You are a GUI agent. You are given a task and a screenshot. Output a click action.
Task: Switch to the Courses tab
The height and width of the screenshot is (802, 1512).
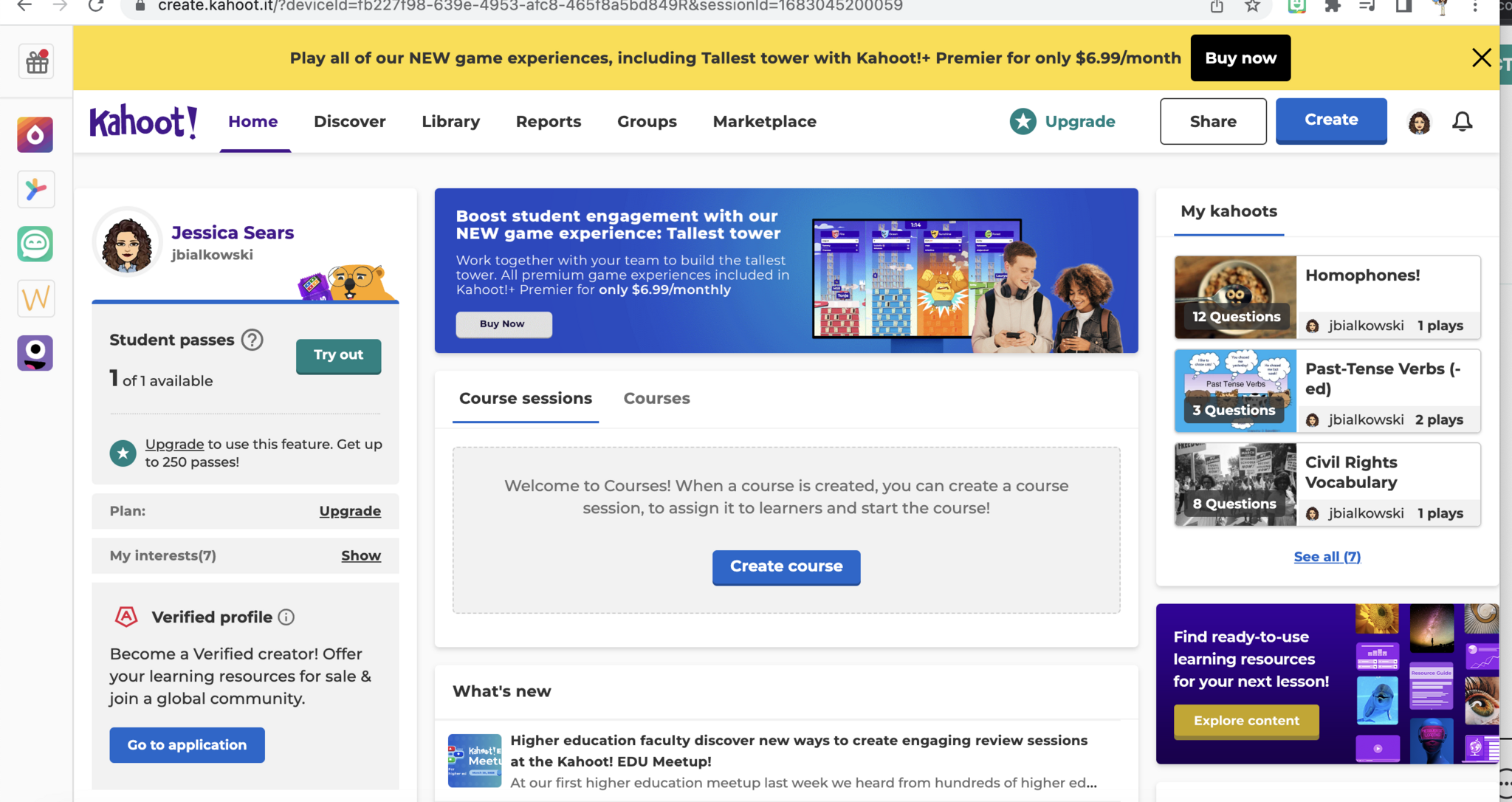click(656, 398)
